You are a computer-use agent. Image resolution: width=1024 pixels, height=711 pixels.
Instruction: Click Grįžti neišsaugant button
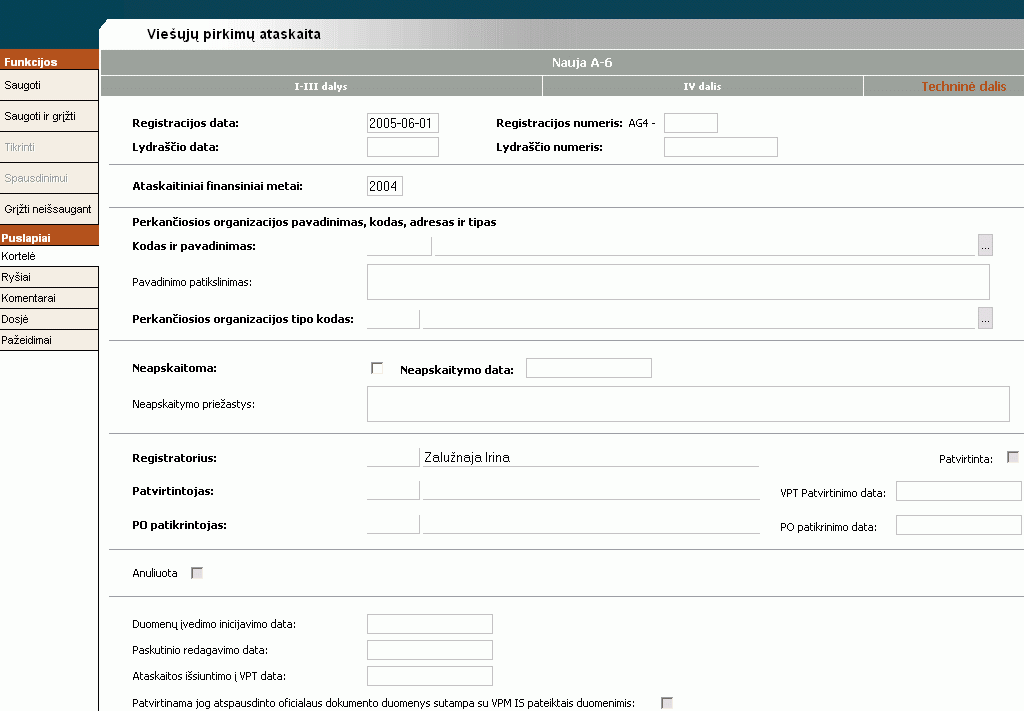(49, 209)
